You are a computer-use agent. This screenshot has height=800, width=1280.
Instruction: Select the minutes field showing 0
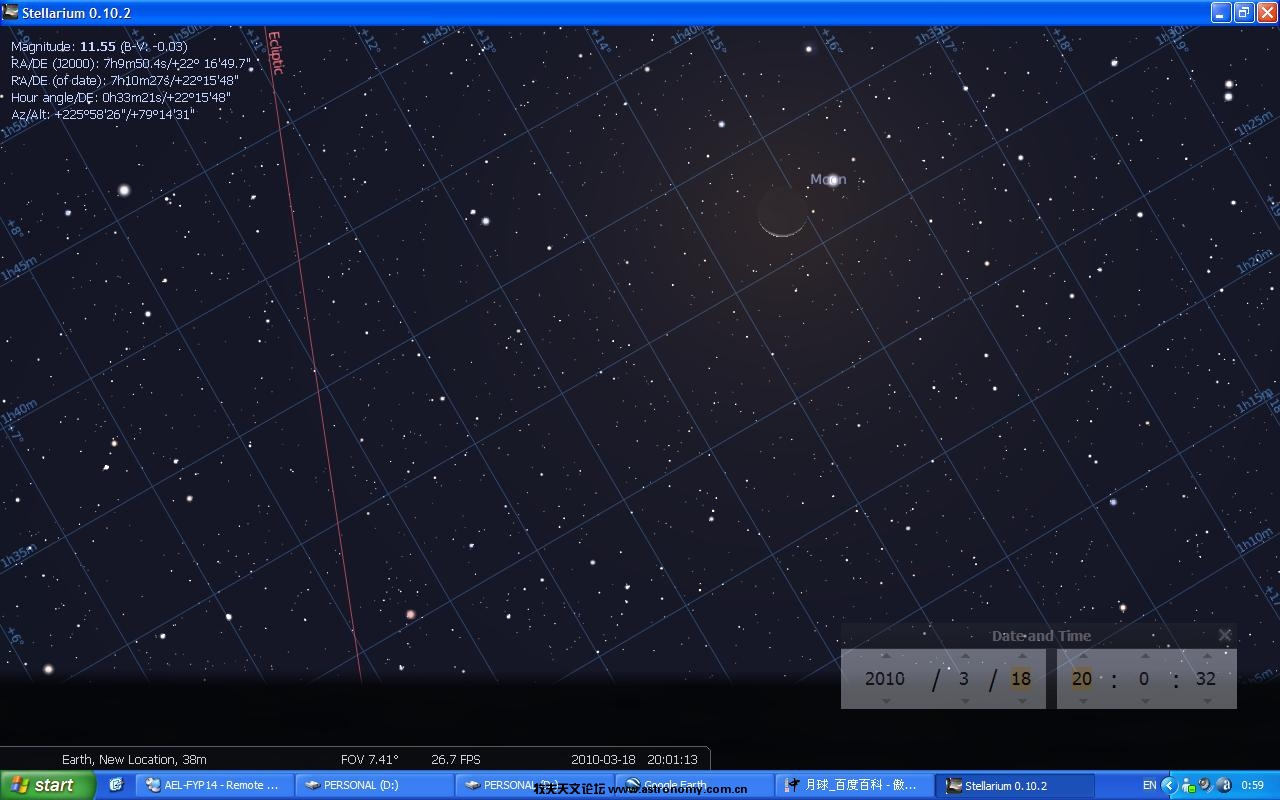pyautogui.click(x=1144, y=678)
